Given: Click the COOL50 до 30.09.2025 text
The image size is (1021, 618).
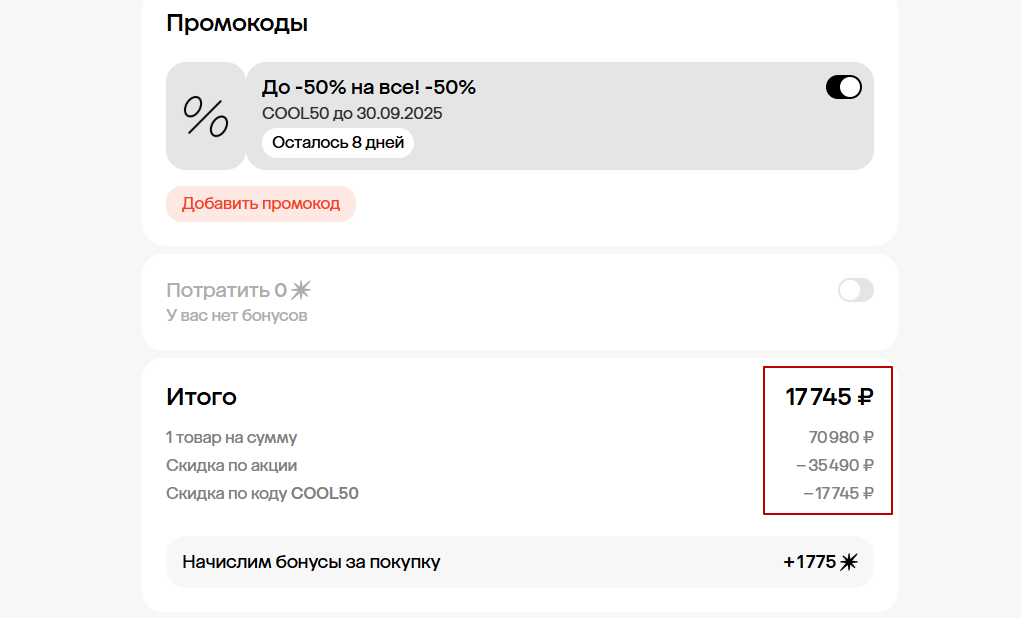Looking at the screenshot, I should coord(352,113).
